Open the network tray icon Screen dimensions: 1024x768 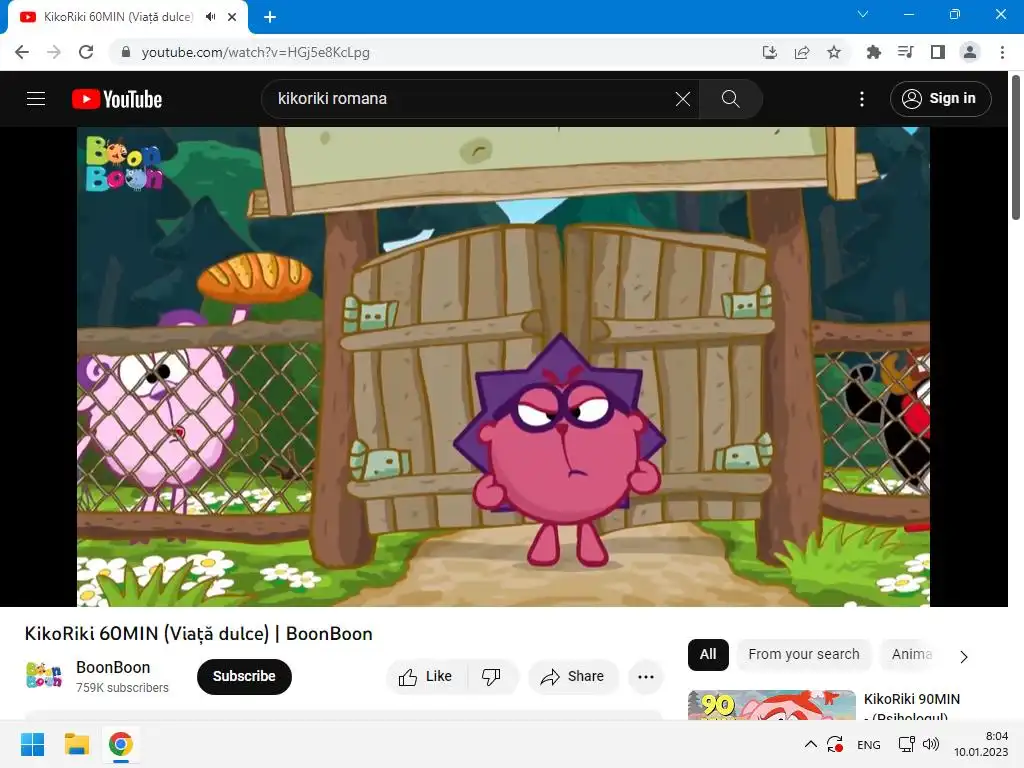[x=906, y=744]
